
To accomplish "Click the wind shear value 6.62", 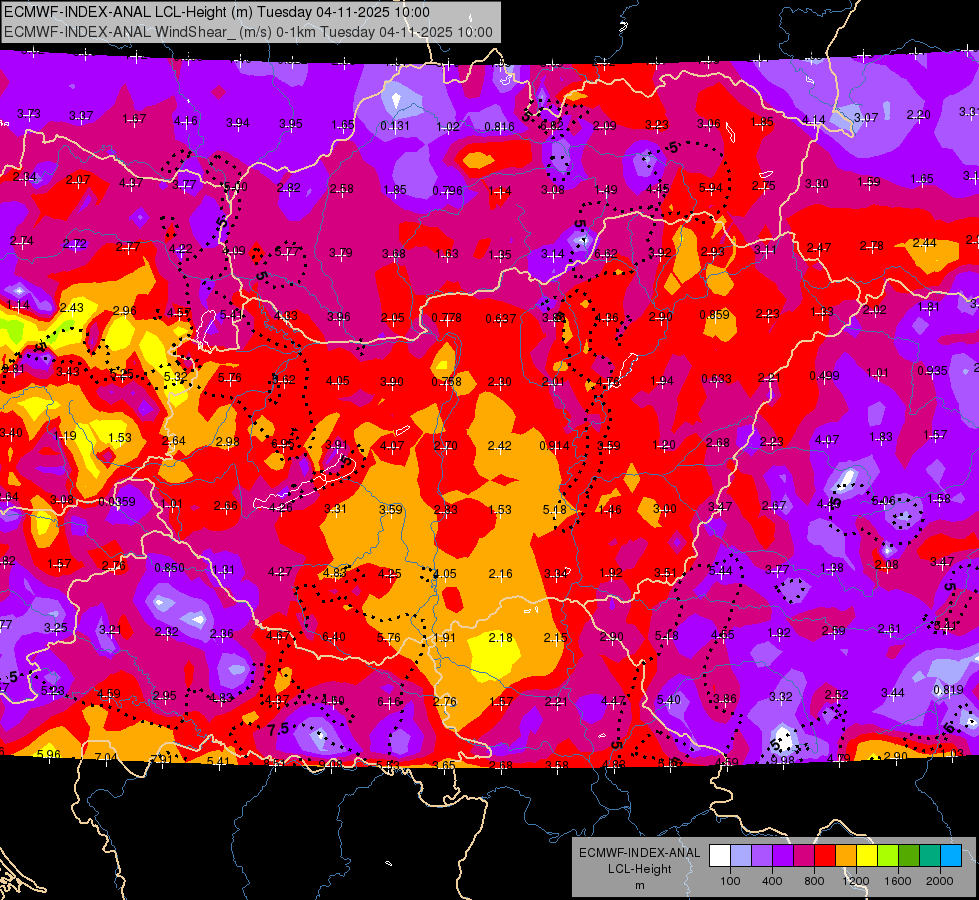I will 606,254.
